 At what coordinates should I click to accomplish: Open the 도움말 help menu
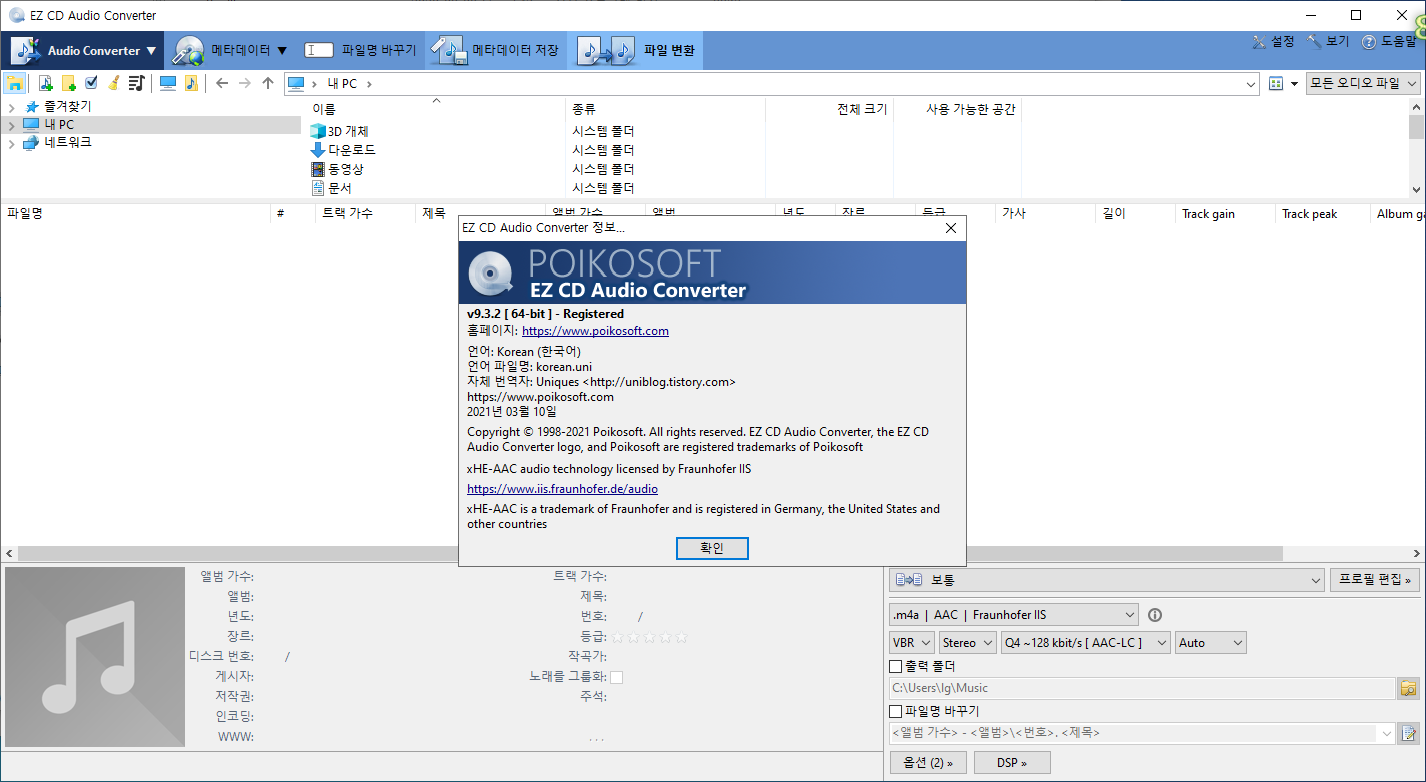[1389, 42]
